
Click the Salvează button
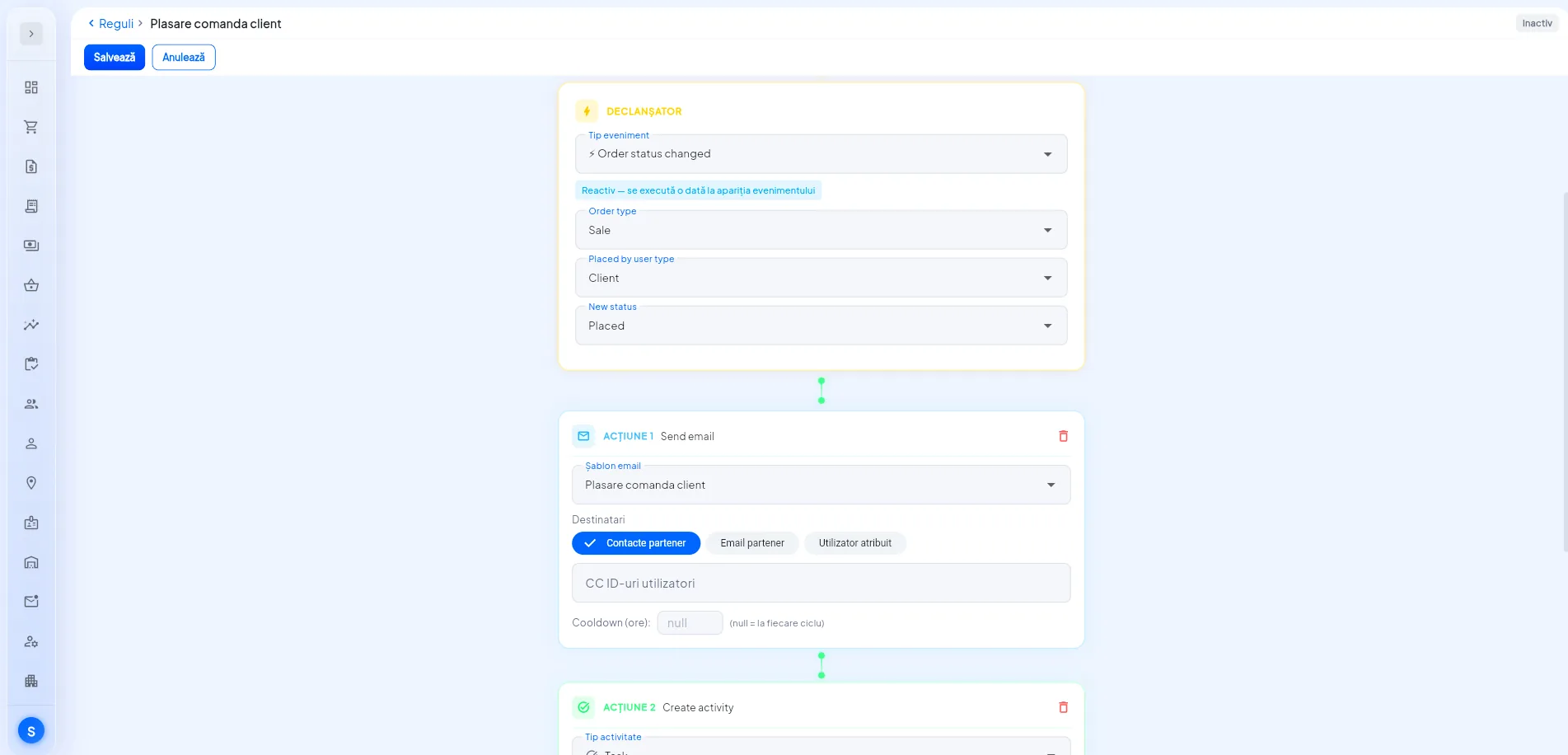tap(115, 58)
